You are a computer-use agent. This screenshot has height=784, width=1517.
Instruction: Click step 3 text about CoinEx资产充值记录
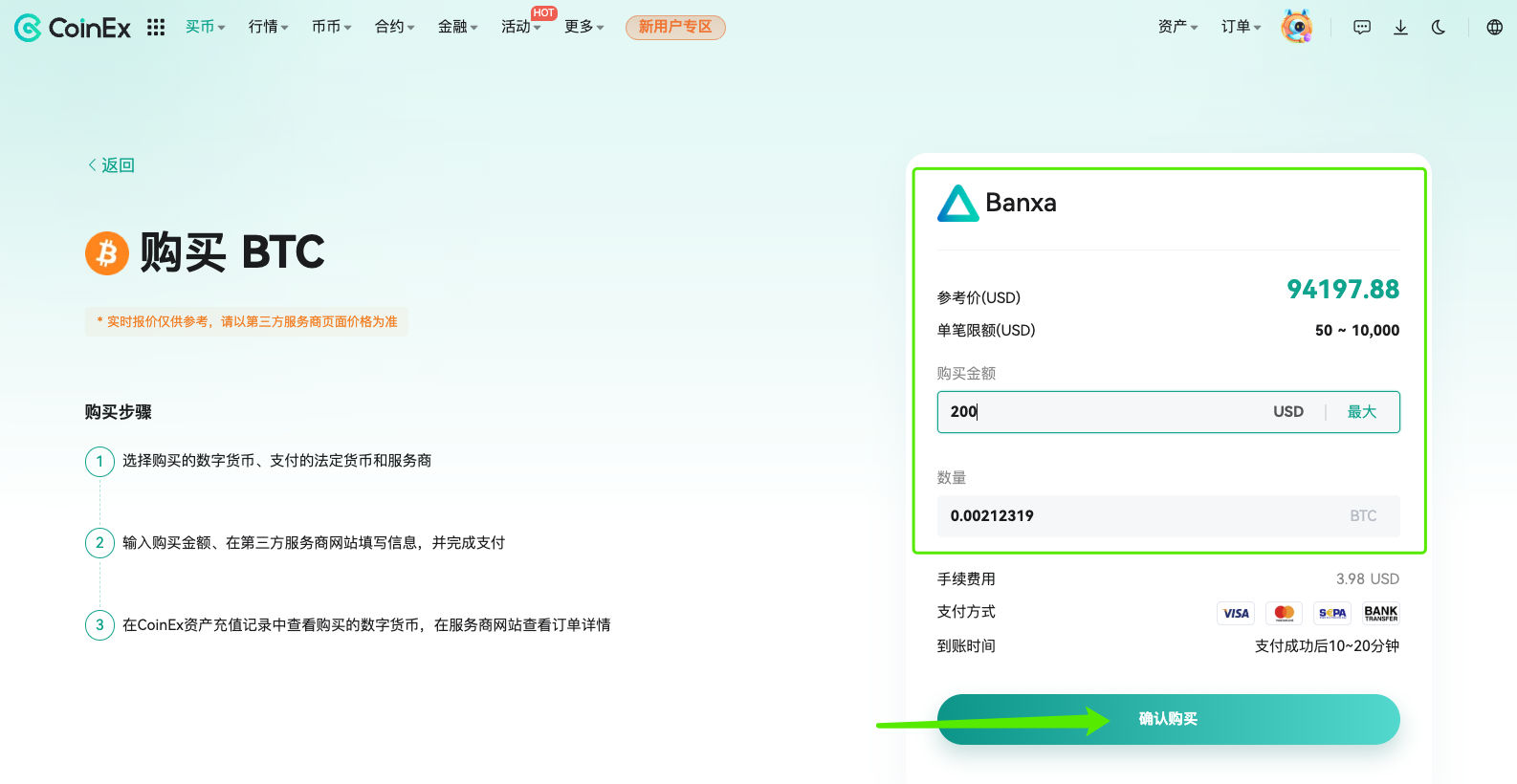point(366,625)
